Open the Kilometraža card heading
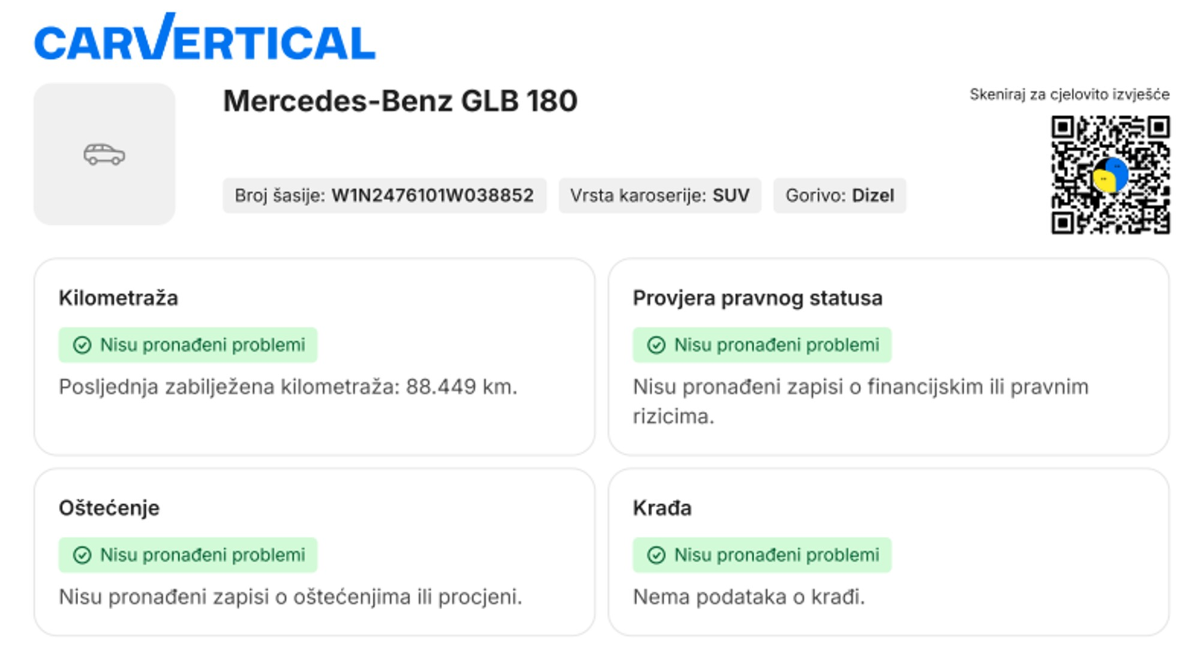This screenshot has width=1200, height=656. click(119, 298)
